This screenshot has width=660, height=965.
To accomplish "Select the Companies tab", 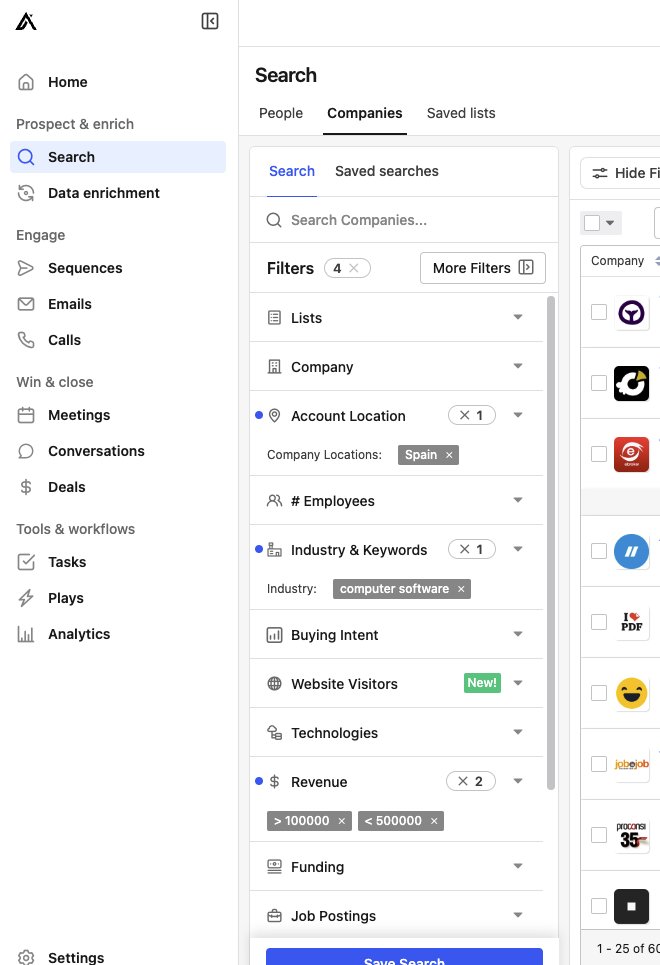I will click(364, 113).
